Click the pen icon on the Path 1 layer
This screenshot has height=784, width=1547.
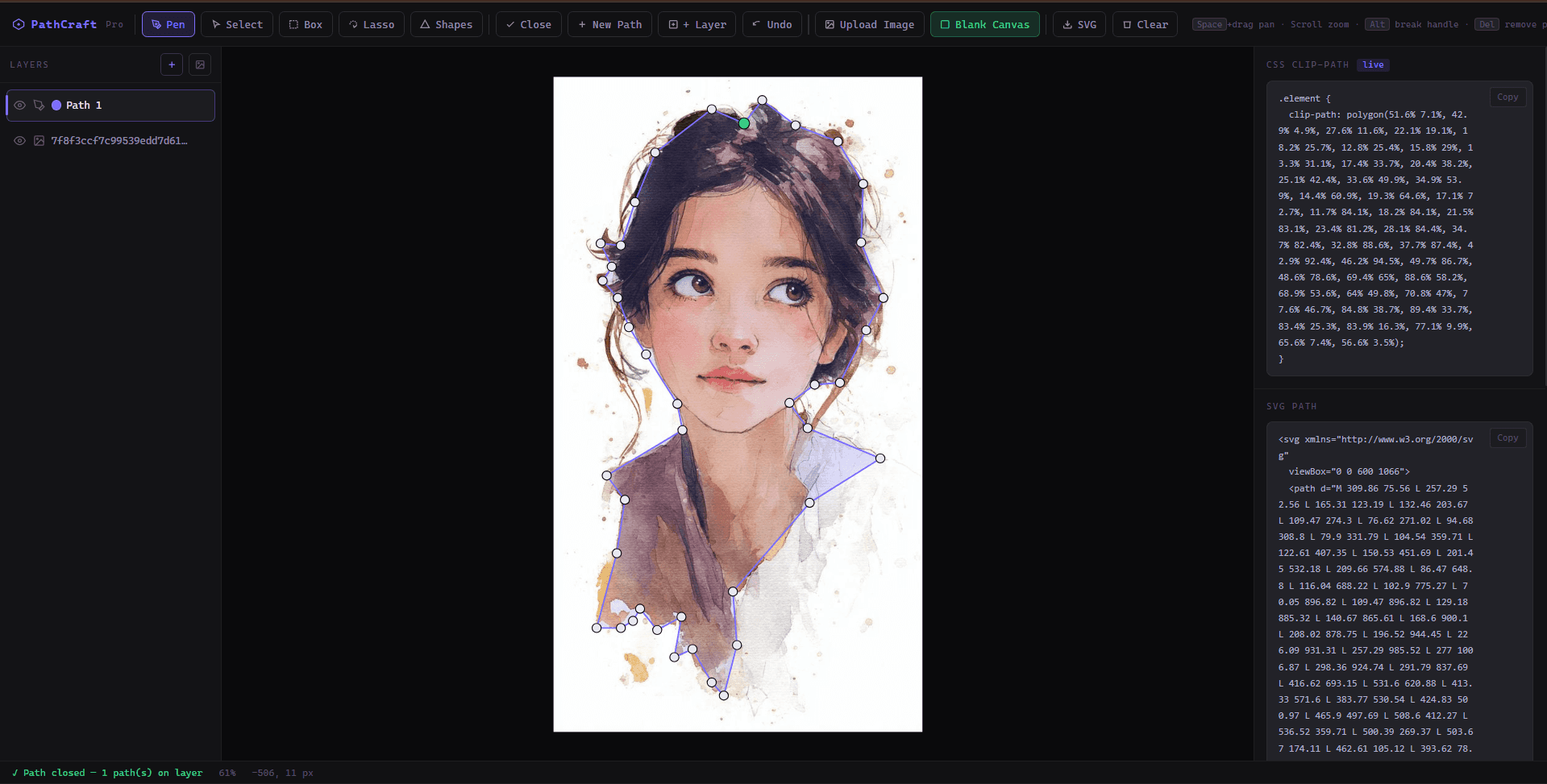pyautogui.click(x=39, y=106)
